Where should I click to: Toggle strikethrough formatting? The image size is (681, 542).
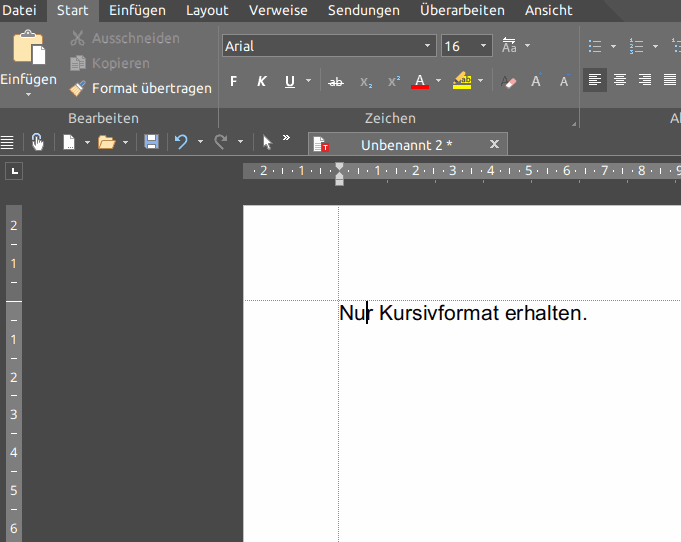coord(336,82)
